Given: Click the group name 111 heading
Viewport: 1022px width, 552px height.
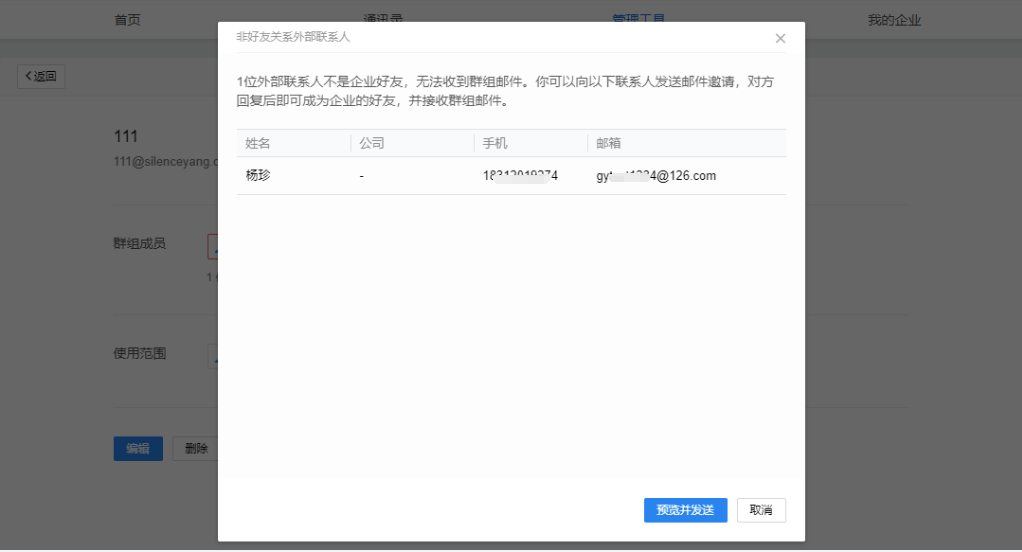Looking at the screenshot, I should tap(126, 136).
